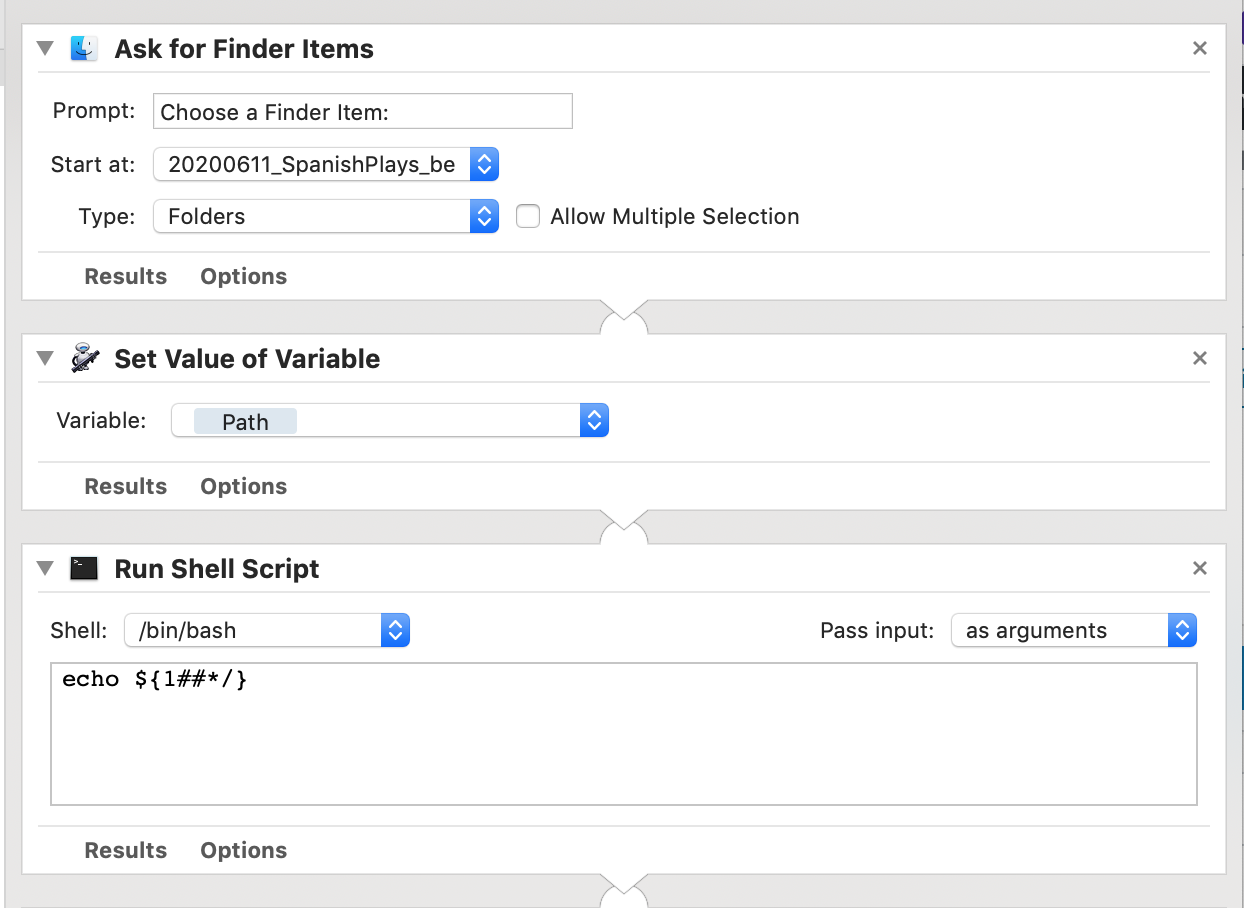Remove the Run Shell Script action
The width and height of the screenshot is (1244, 908).
(1200, 568)
